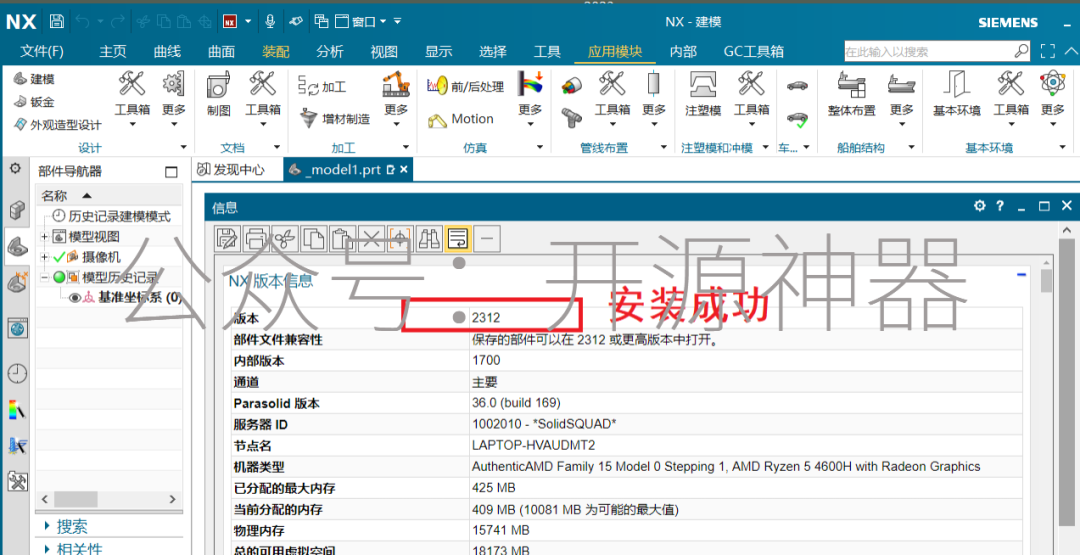Click 更多 button in 设计 group

(x=174, y=100)
